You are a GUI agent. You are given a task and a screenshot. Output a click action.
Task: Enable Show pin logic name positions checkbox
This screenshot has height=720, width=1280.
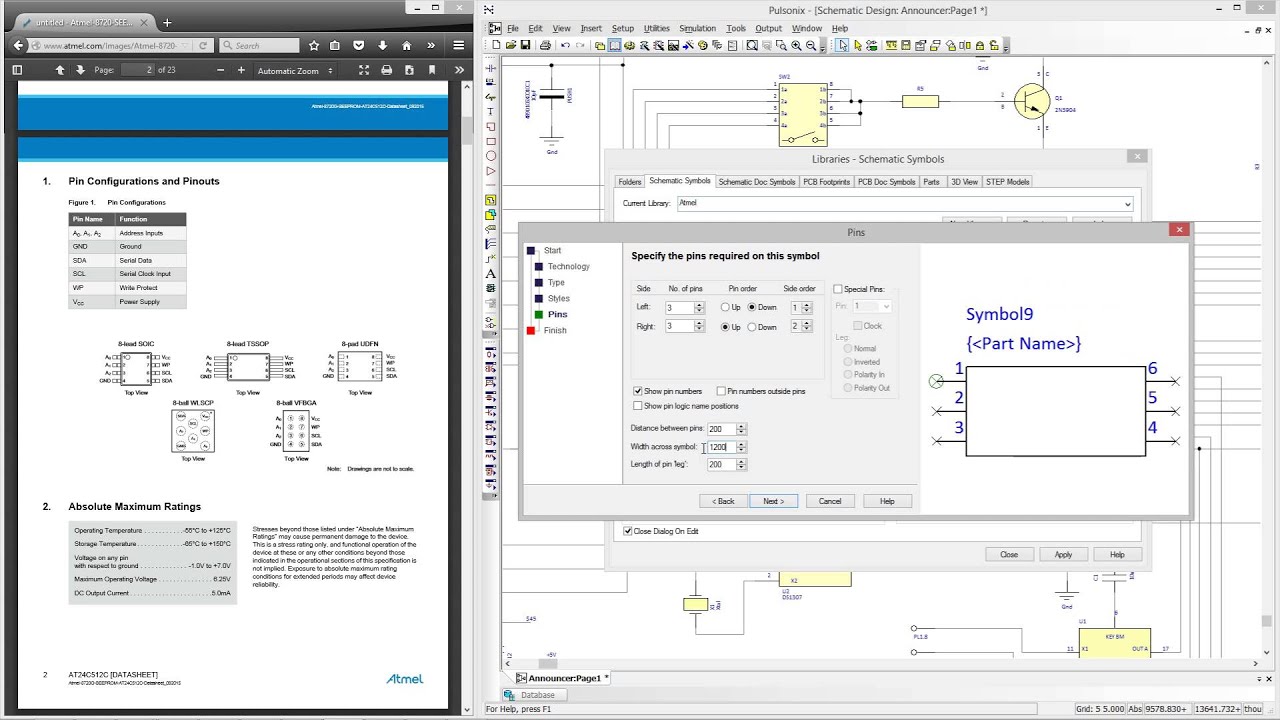[638, 406]
